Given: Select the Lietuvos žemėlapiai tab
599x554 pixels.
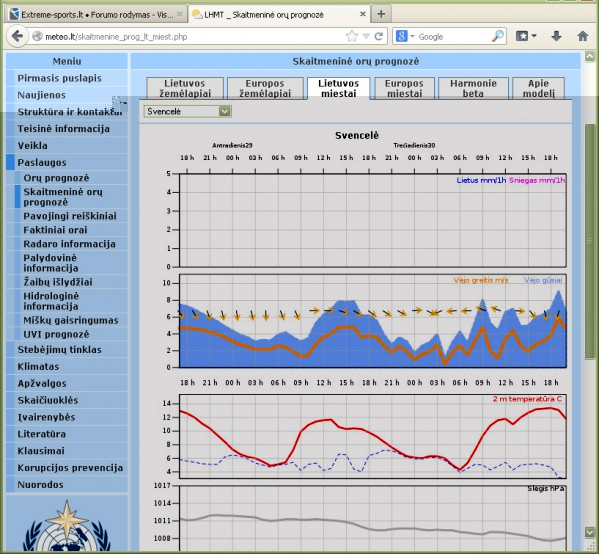Looking at the screenshot, I should coord(185,88).
